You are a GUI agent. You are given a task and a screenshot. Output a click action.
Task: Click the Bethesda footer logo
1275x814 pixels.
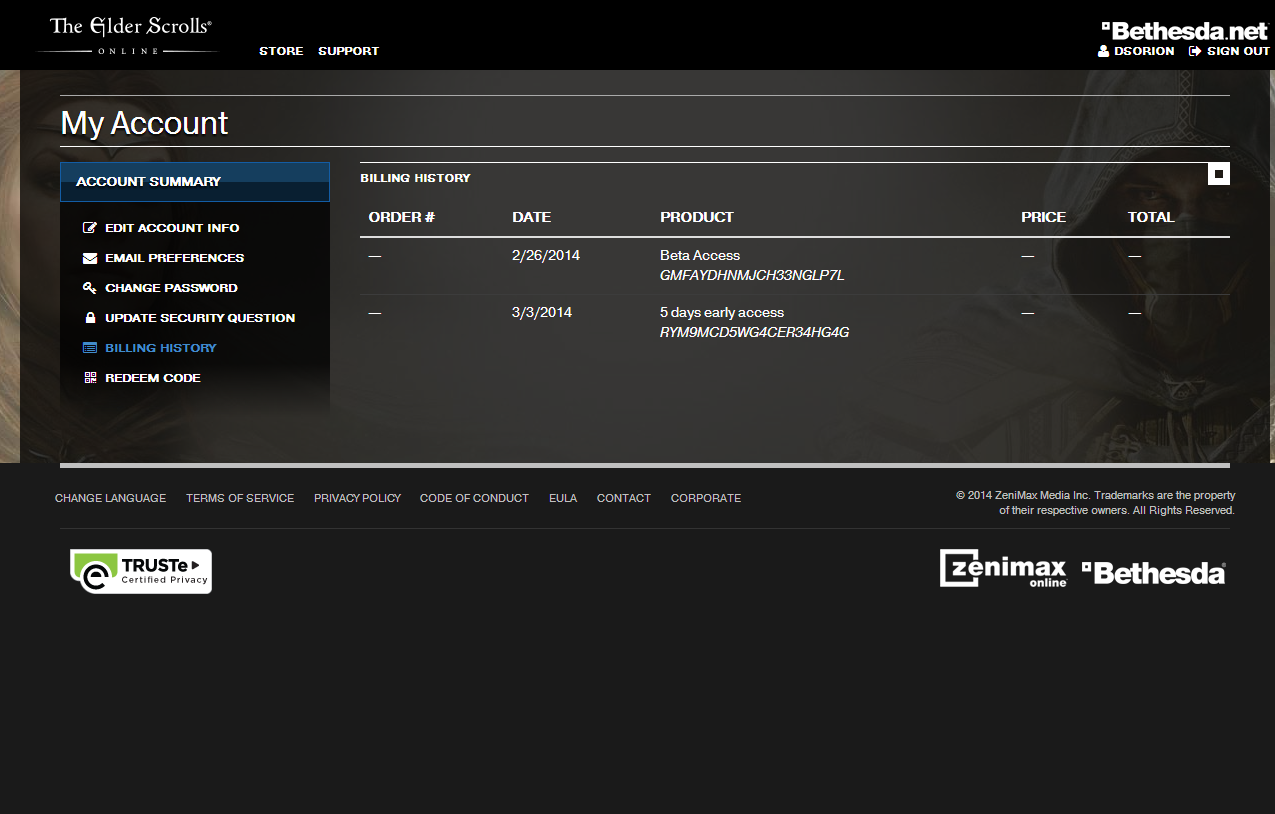1153,573
